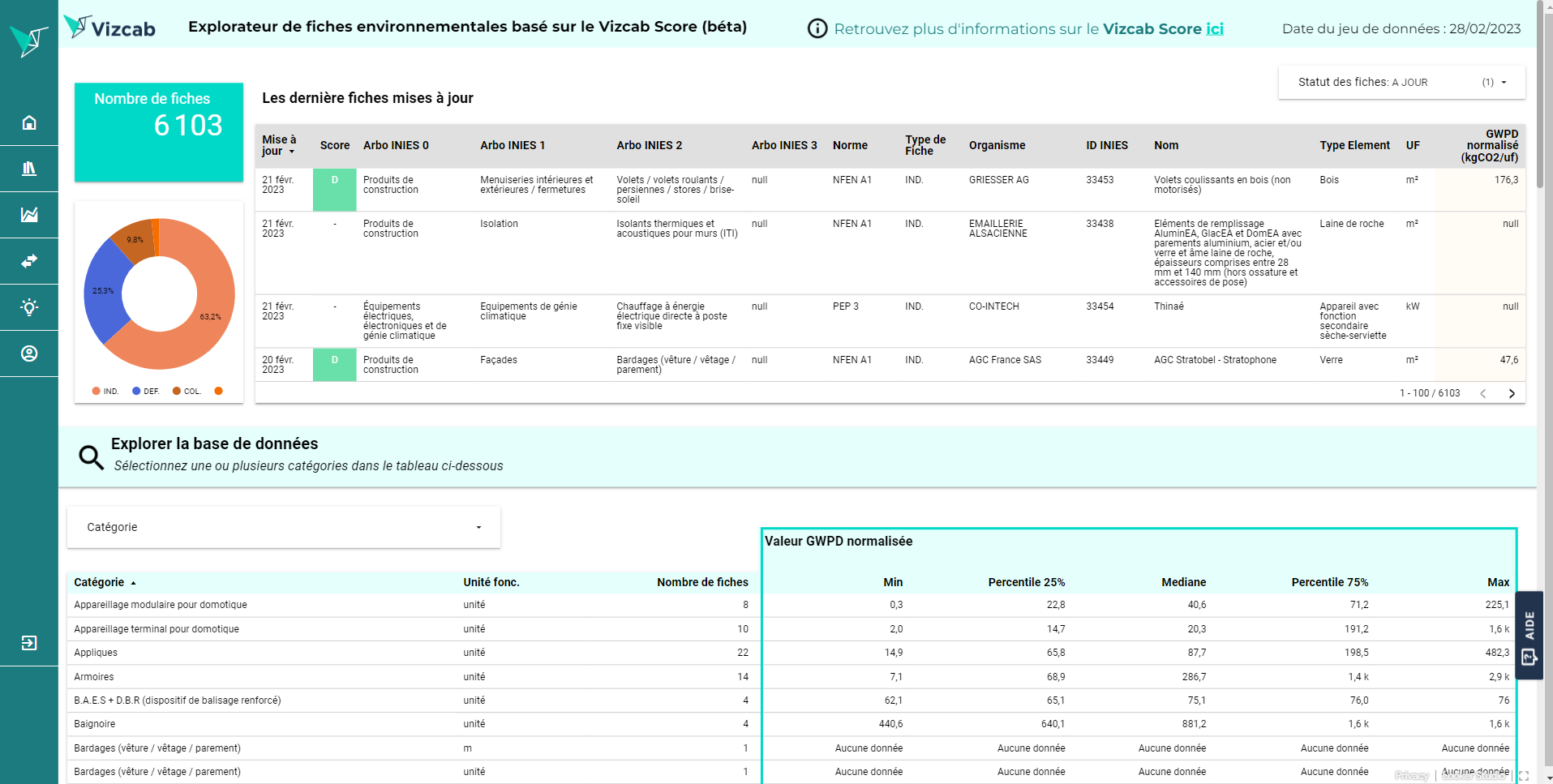Open the user account icon in sidebar
The width and height of the screenshot is (1553, 784).
29,353
